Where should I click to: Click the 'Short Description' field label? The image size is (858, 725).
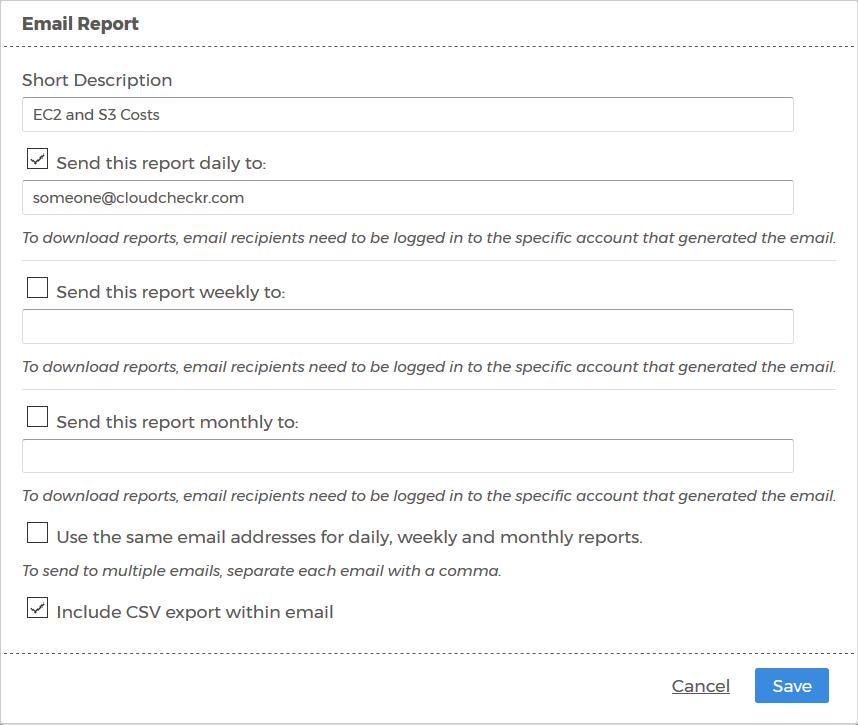[x=97, y=80]
